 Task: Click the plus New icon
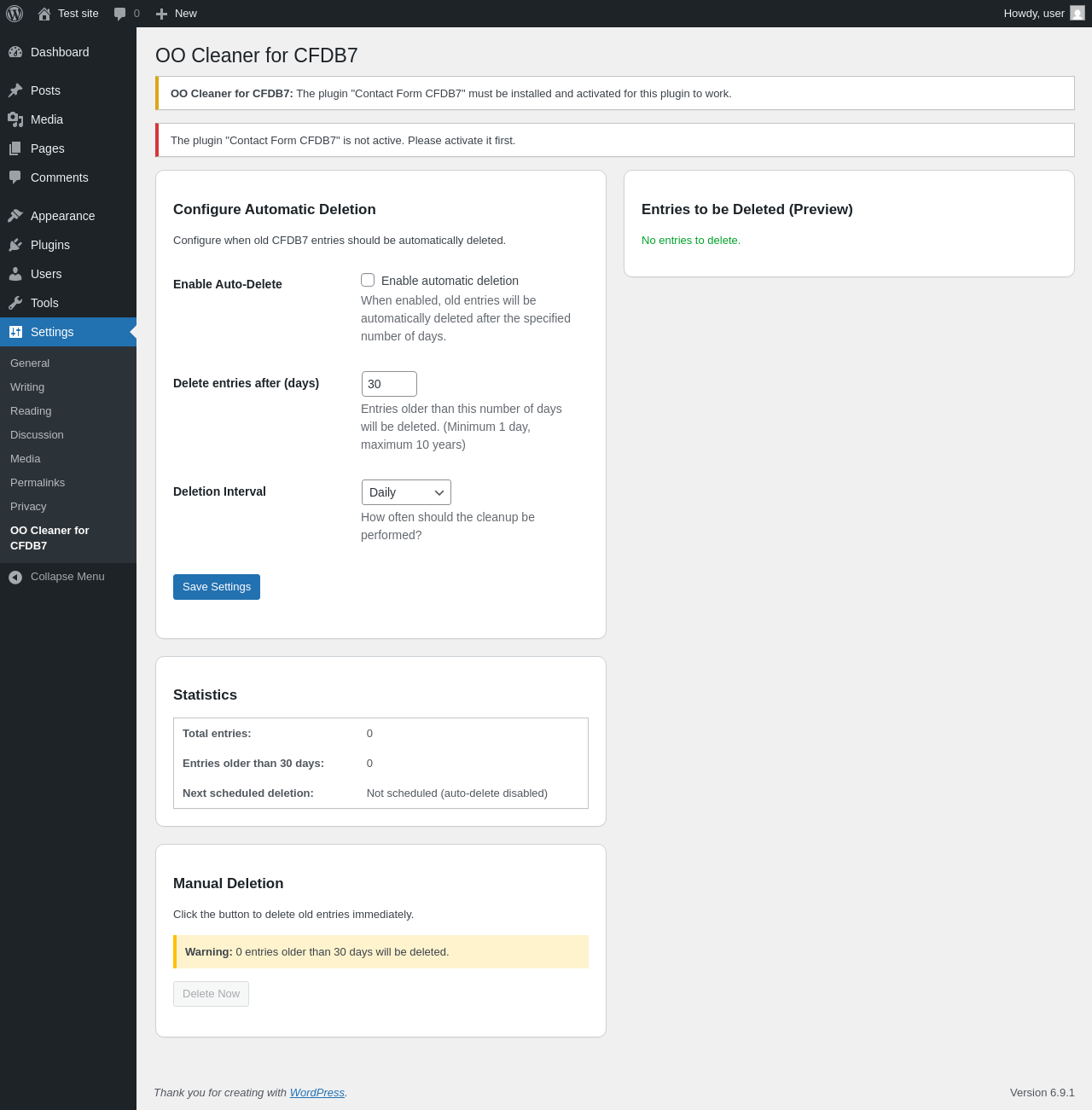(161, 14)
